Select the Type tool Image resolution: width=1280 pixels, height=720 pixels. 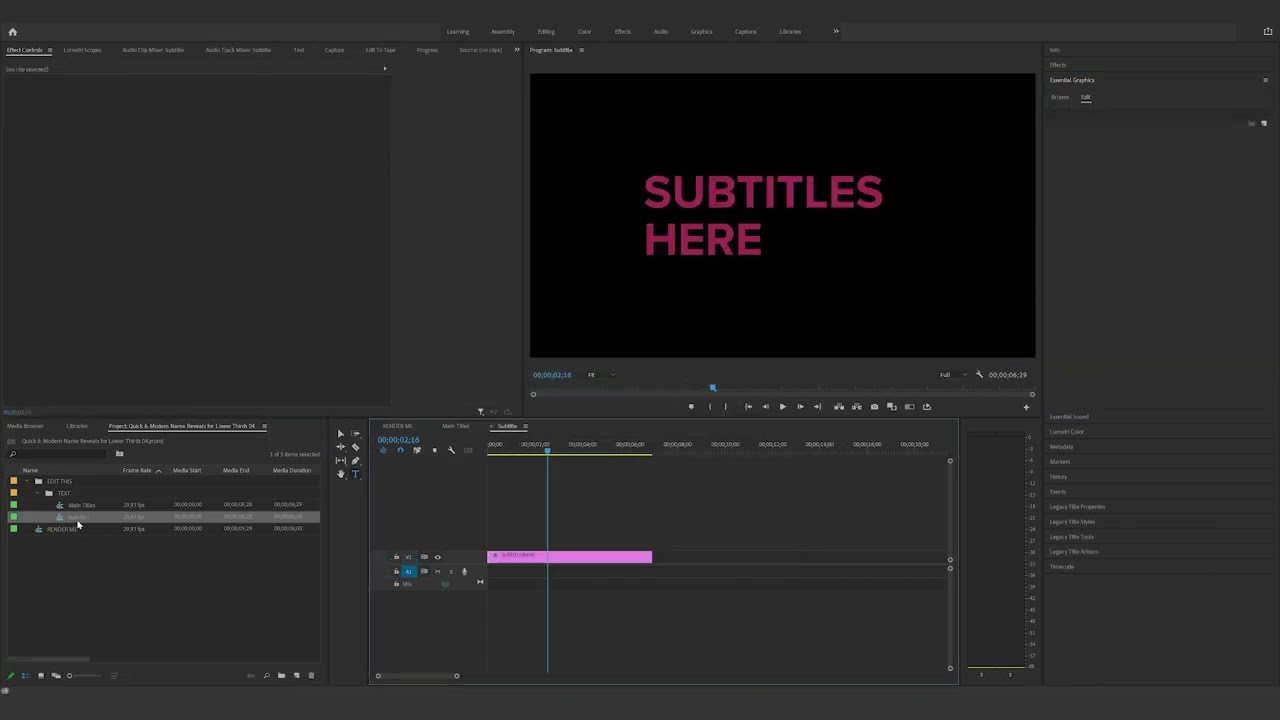click(355, 474)
